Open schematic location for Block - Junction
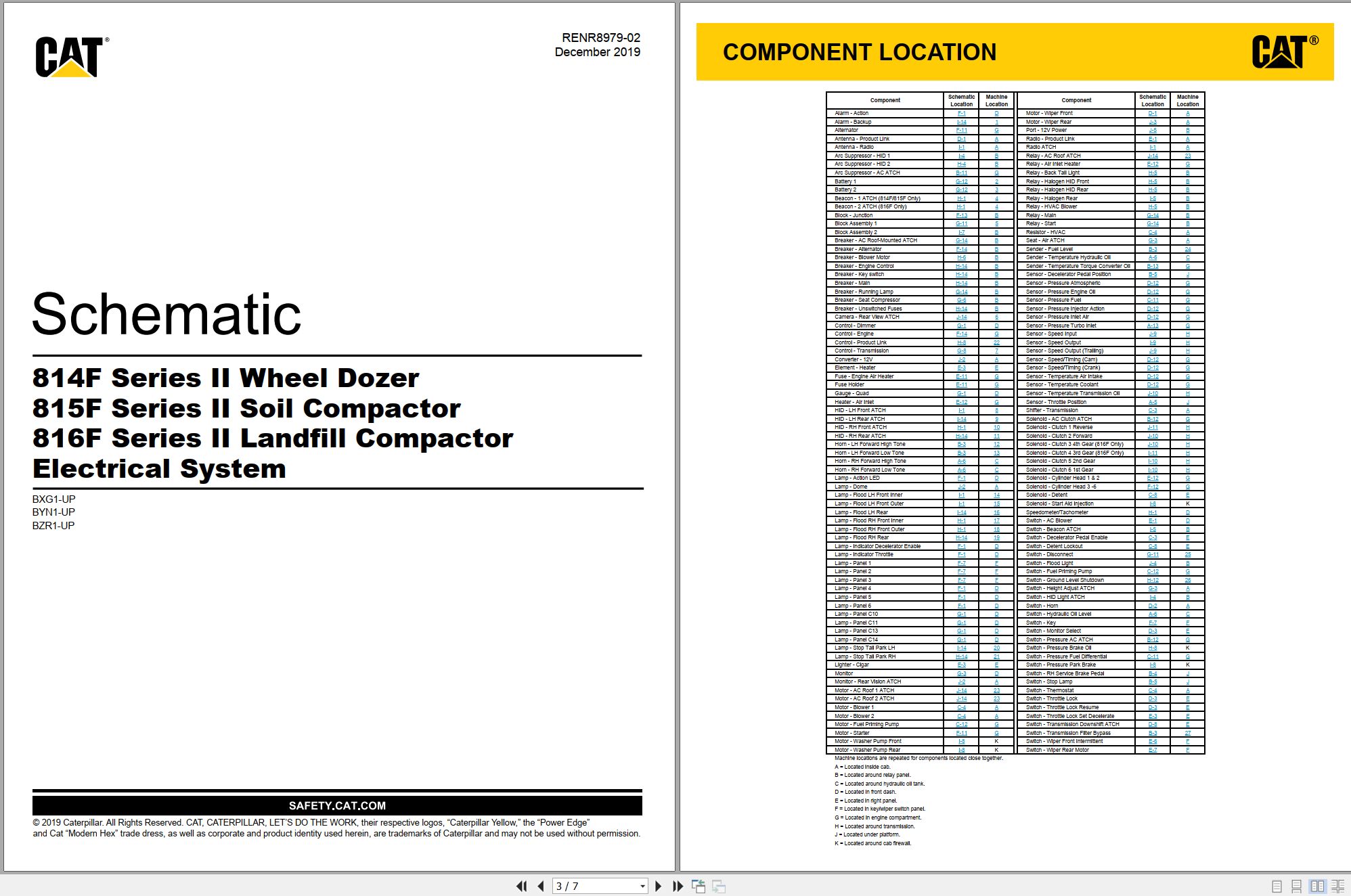Image resolution: width=1351 pixels, height=896 pixels. [961, 215]
